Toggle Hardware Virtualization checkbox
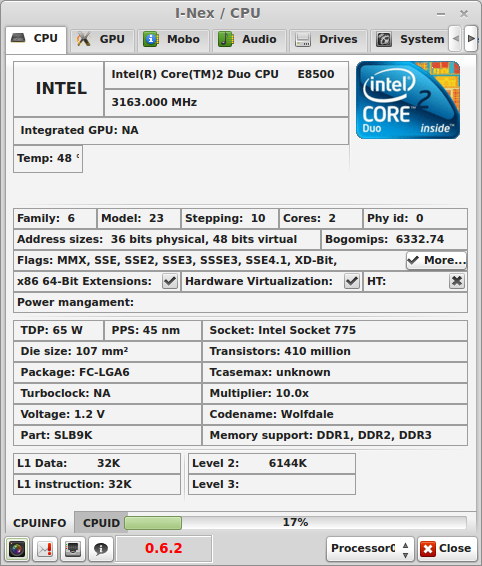This screenshot has width=482, height=566. coord(352,281)
